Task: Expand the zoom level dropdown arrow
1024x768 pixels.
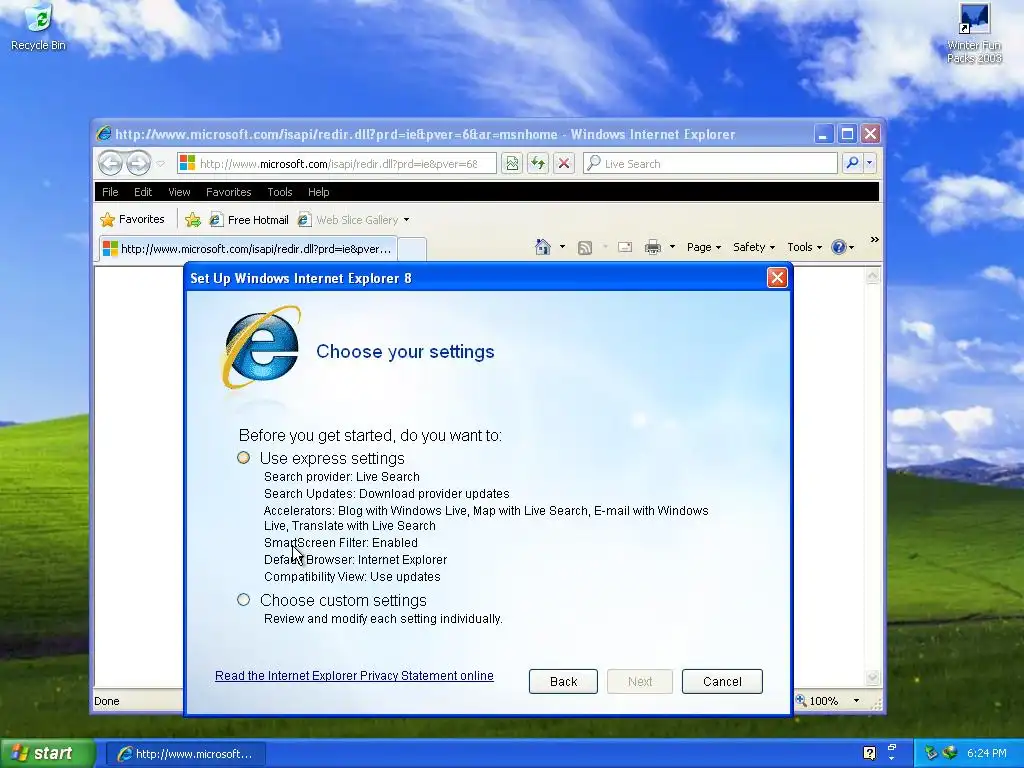Action: 856,701
